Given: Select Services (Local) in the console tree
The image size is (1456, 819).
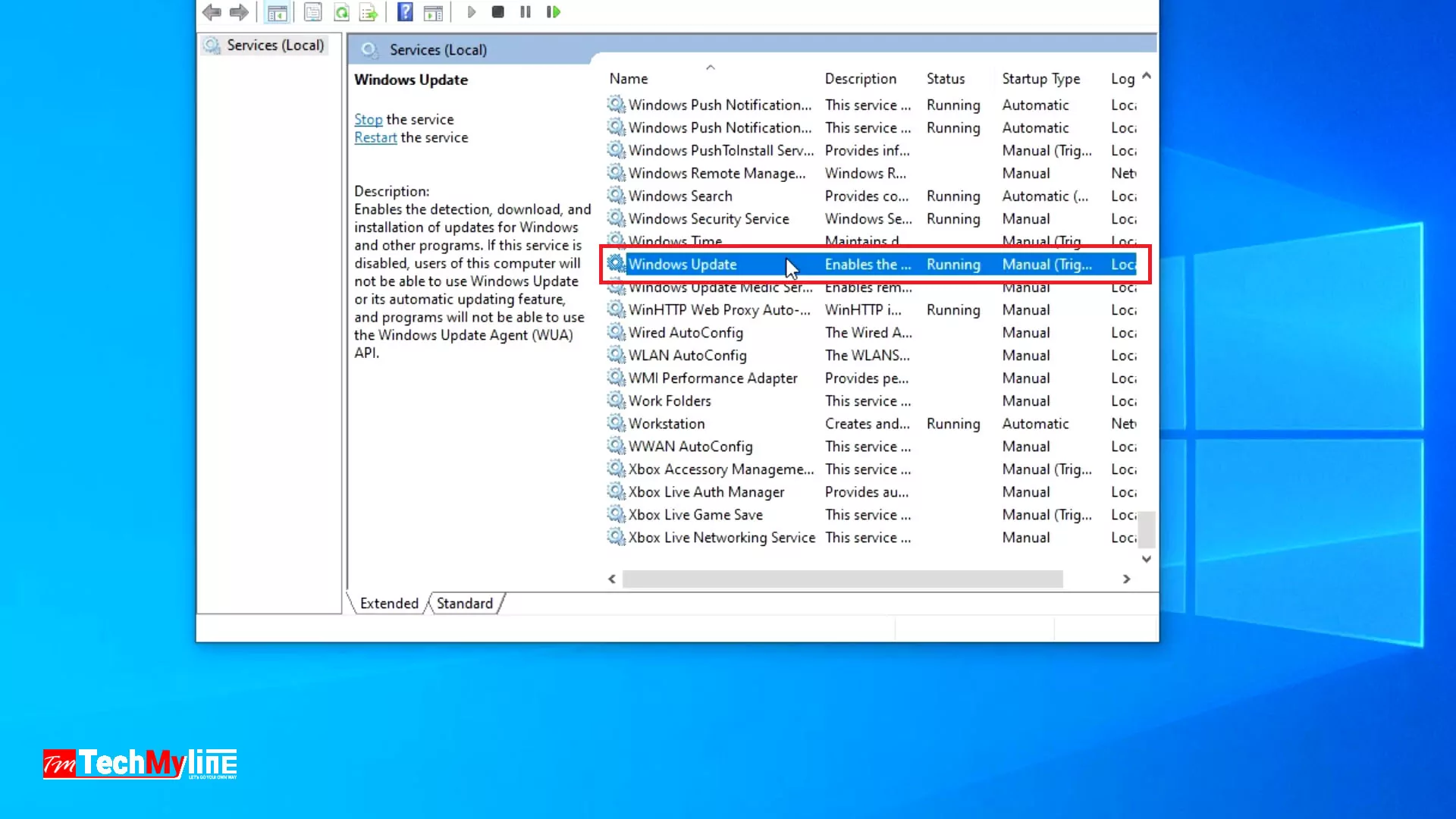Looking at the screenshot, I should pos(275,45).
